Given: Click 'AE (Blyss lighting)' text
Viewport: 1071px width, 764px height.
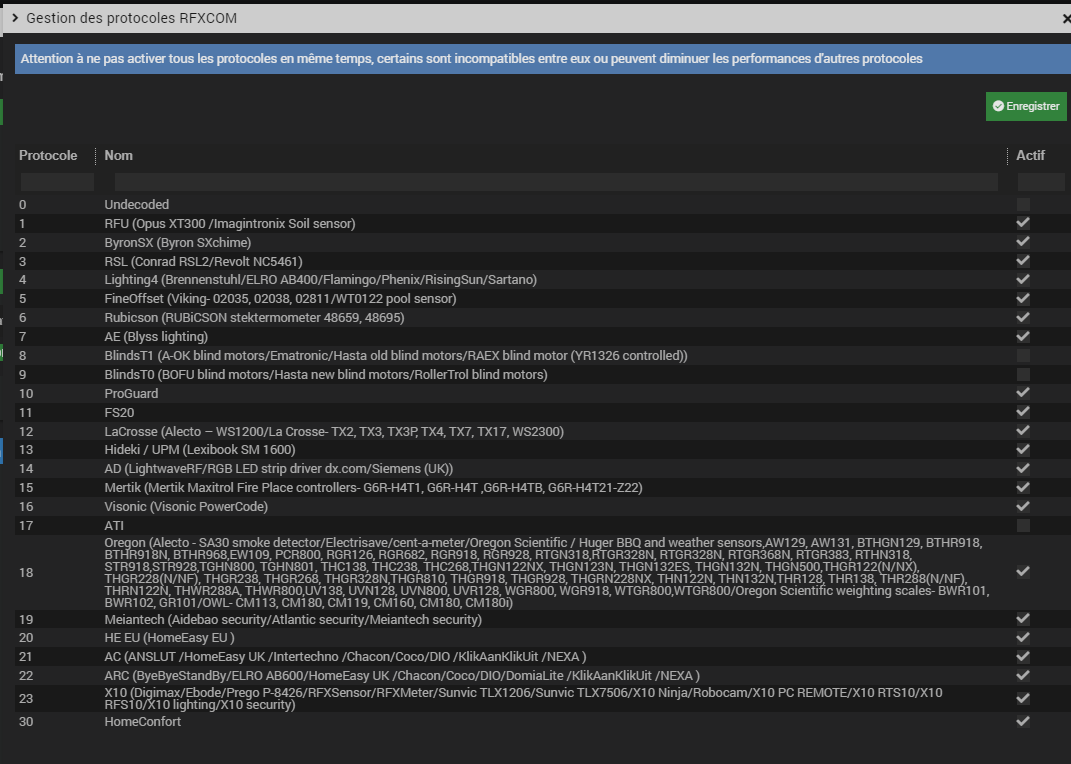Looking at the screenshot, I should point(156,337).
